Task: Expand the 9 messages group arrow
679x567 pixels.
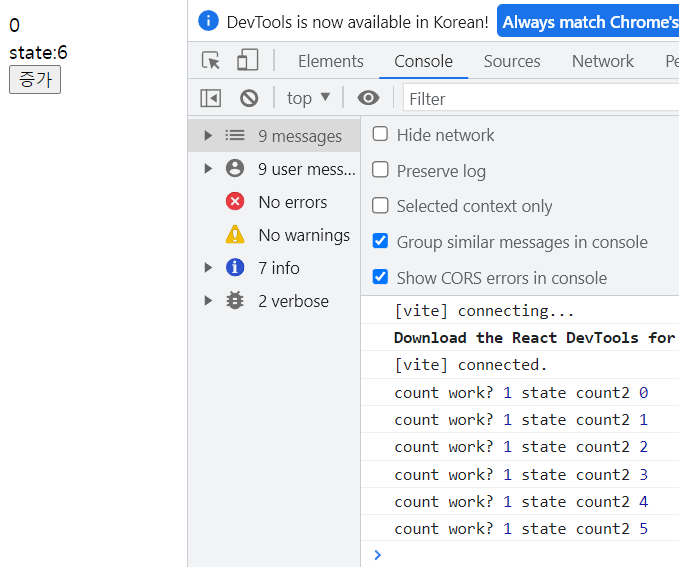Action: [x=208, y=136]
